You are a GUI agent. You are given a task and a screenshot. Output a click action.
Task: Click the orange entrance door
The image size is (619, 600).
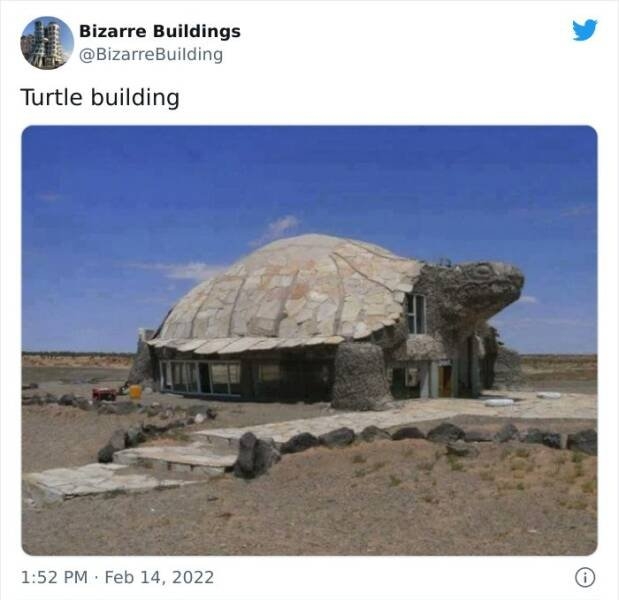[445, 381]
